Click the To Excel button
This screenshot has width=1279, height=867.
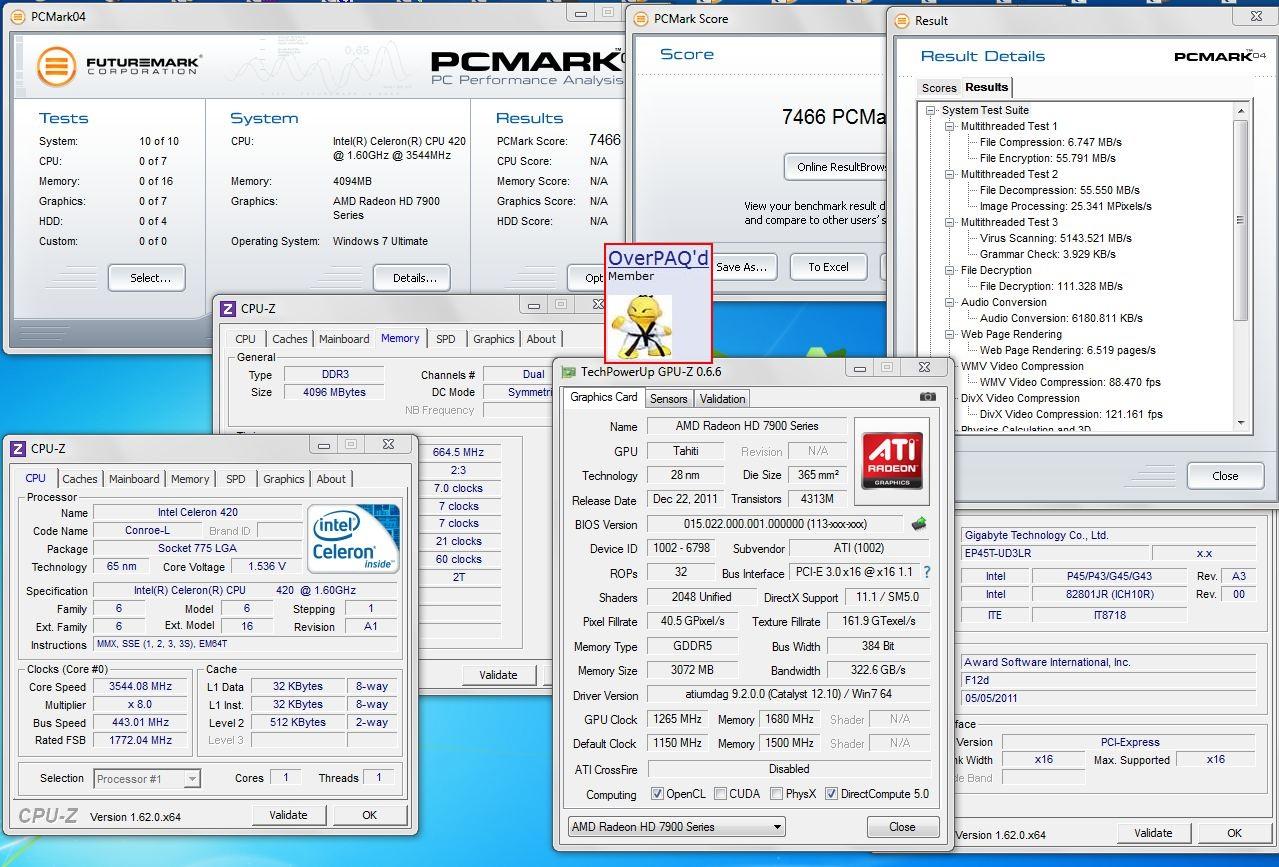828,267
